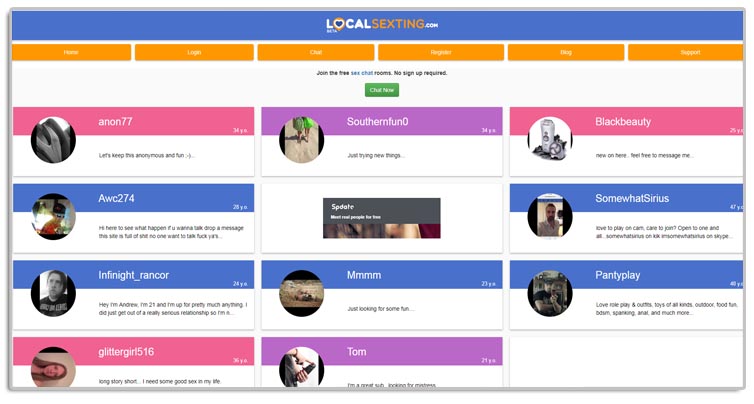The image size is (754, 404).
Task: Select the Pantyplay username heading
Action: 617,275
